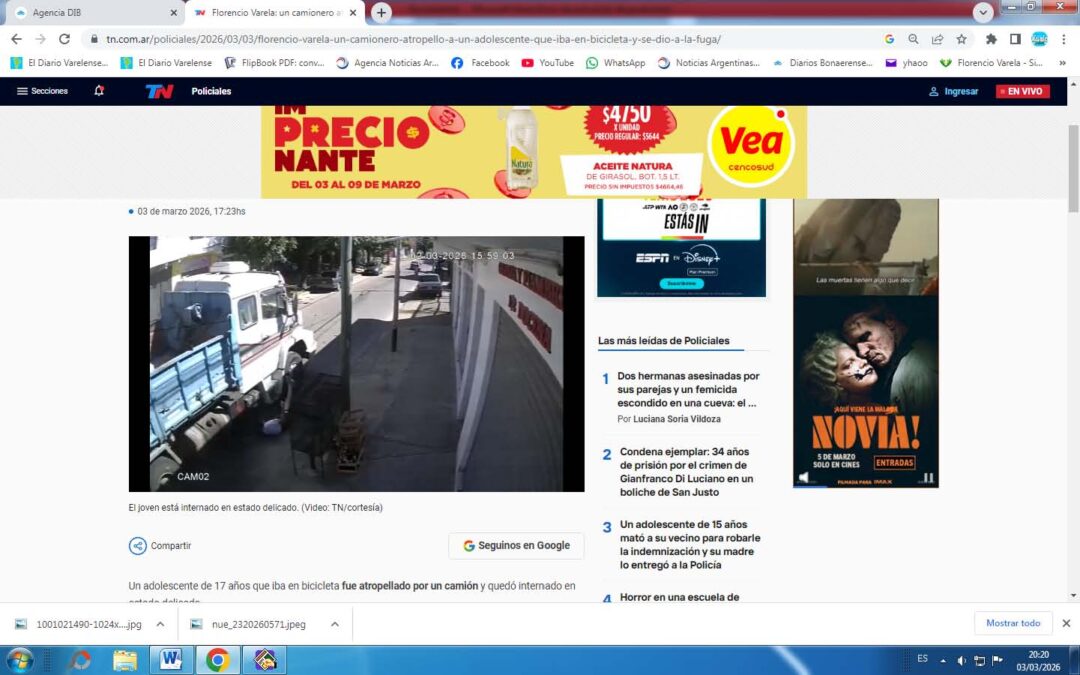Open a new browser tab
This screenshot has height=675, width=1080.
point(381,12)
